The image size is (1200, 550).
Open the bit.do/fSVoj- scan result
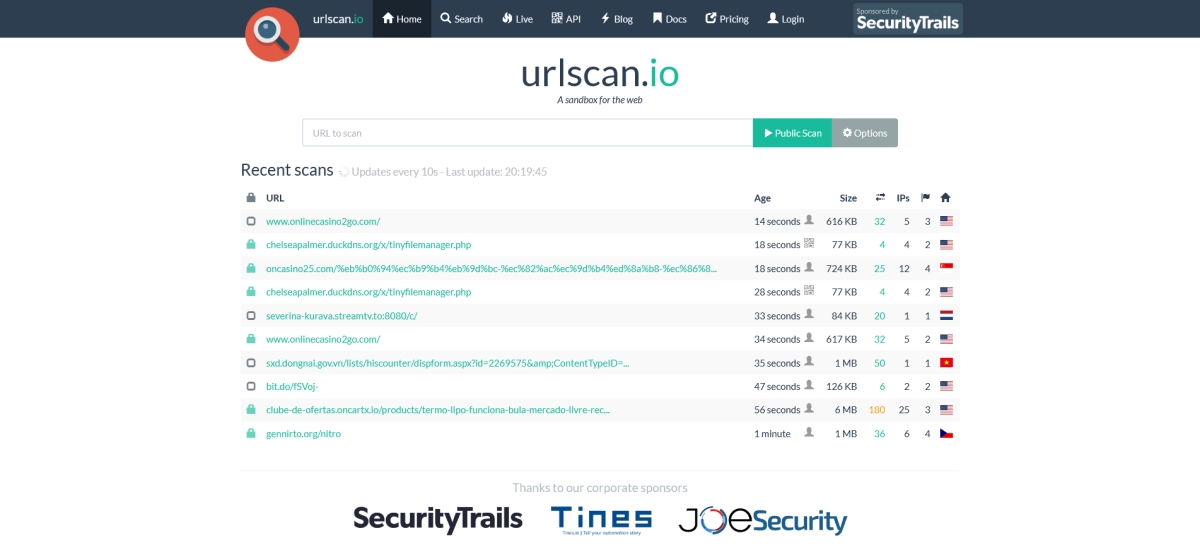coord(292,387)
